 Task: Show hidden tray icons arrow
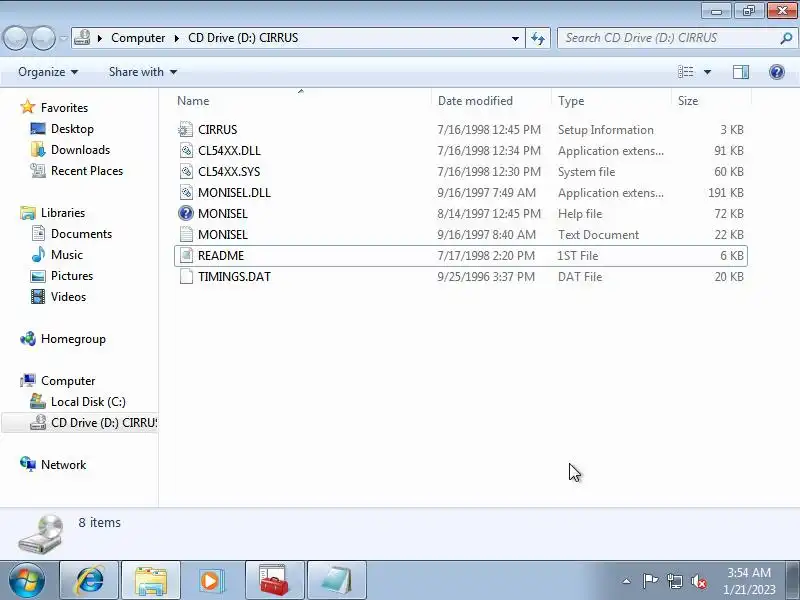coord(627,581)
